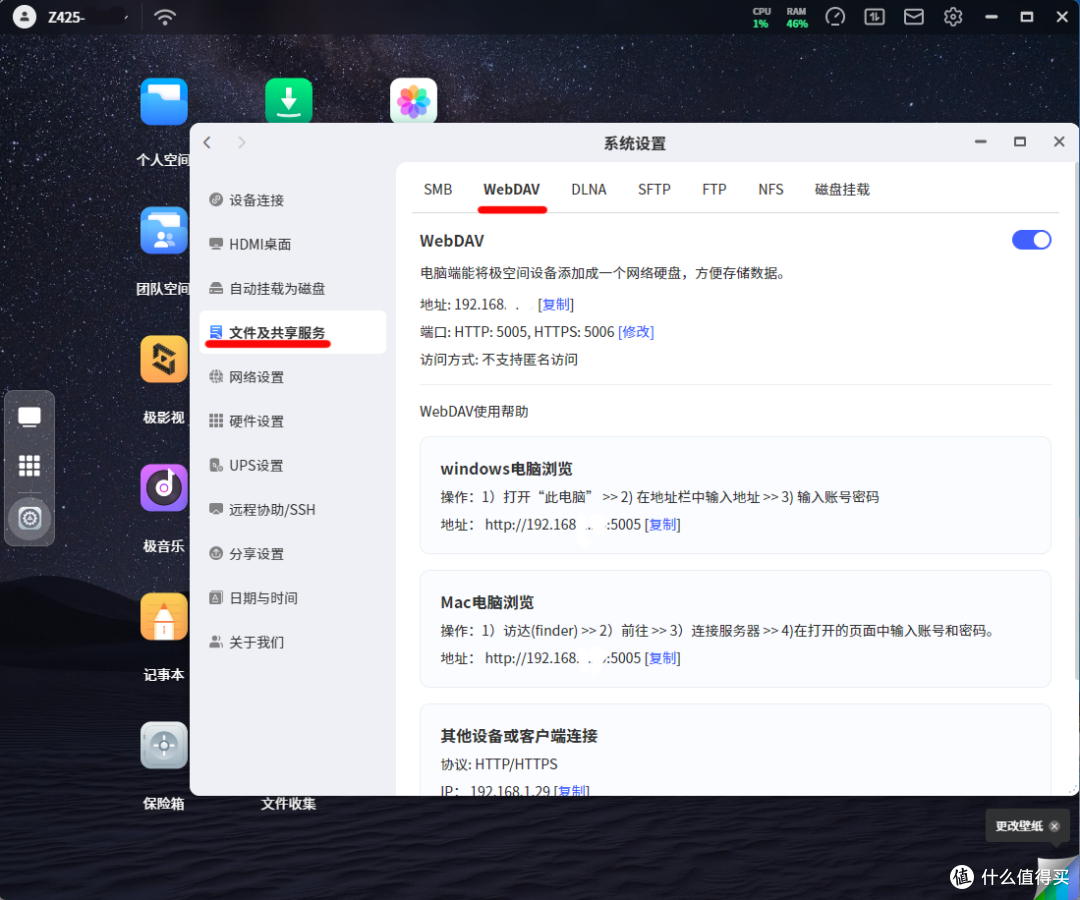The image size is (1080, 900).
Task: Open the app grid icon in left dock
Action: 29,466
